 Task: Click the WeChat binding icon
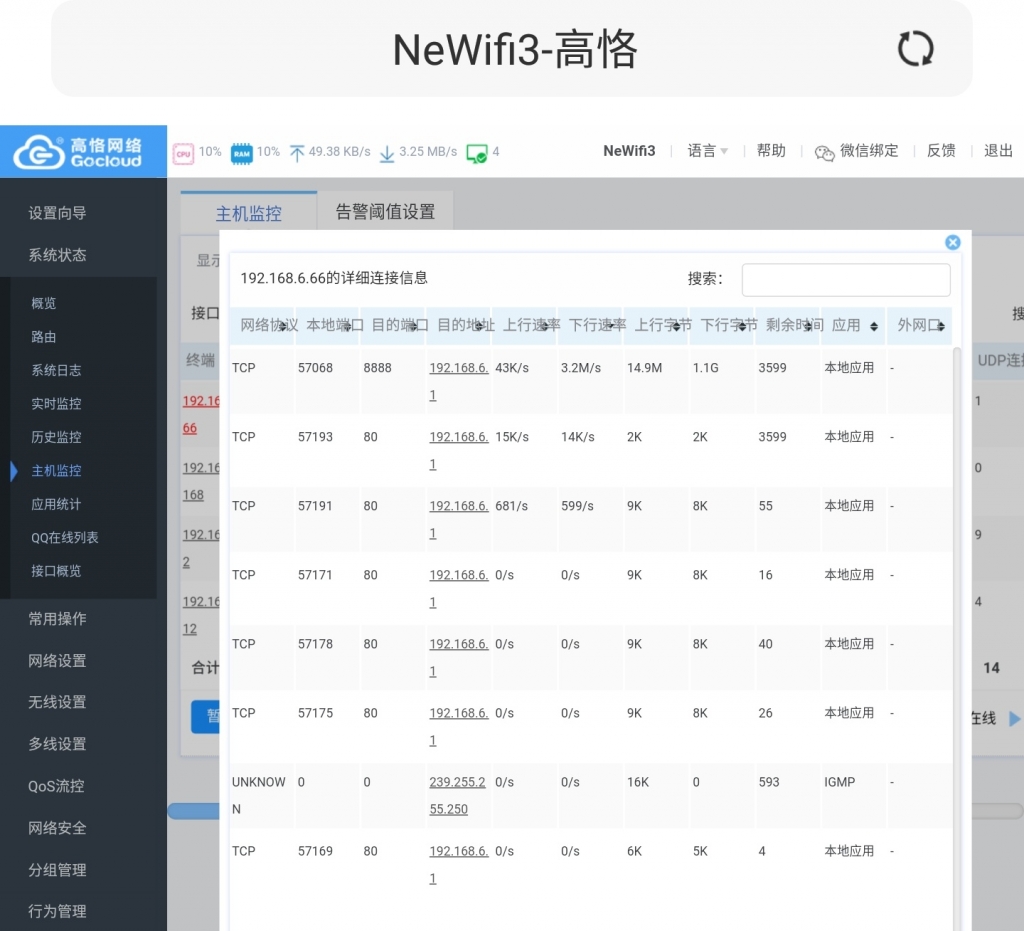coord(824,152)
